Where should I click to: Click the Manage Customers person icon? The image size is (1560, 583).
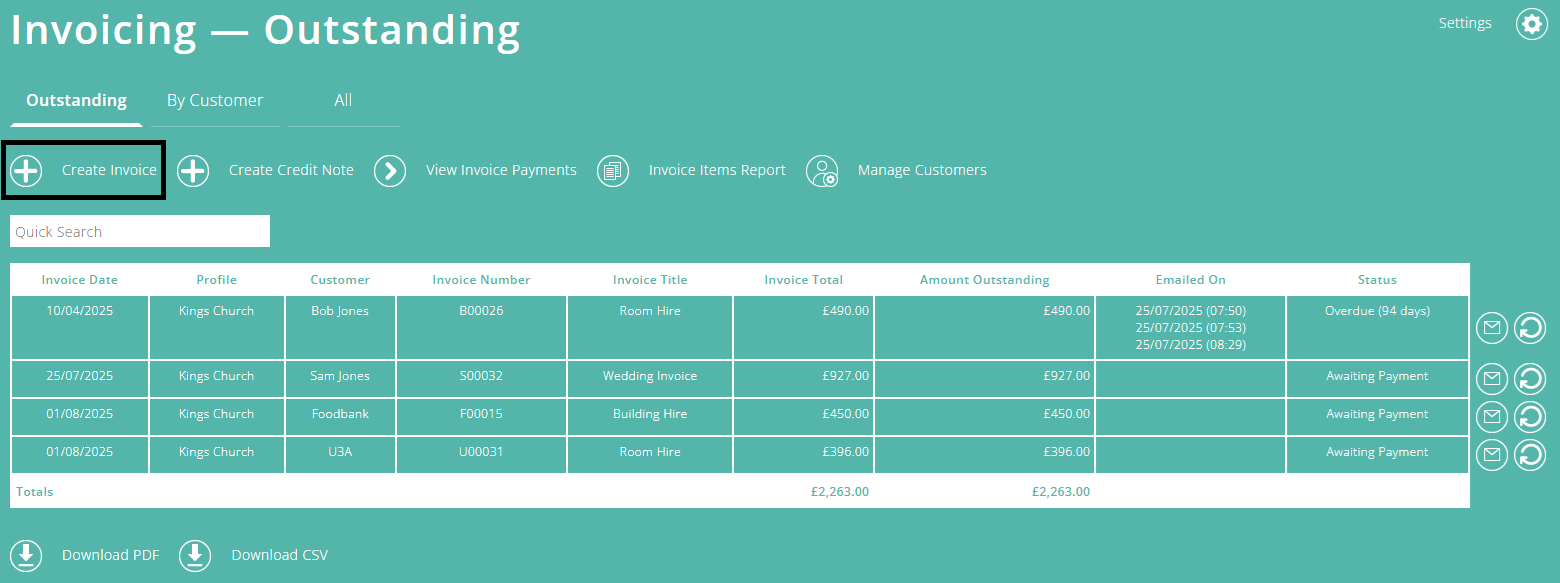[x=822, y=171]
